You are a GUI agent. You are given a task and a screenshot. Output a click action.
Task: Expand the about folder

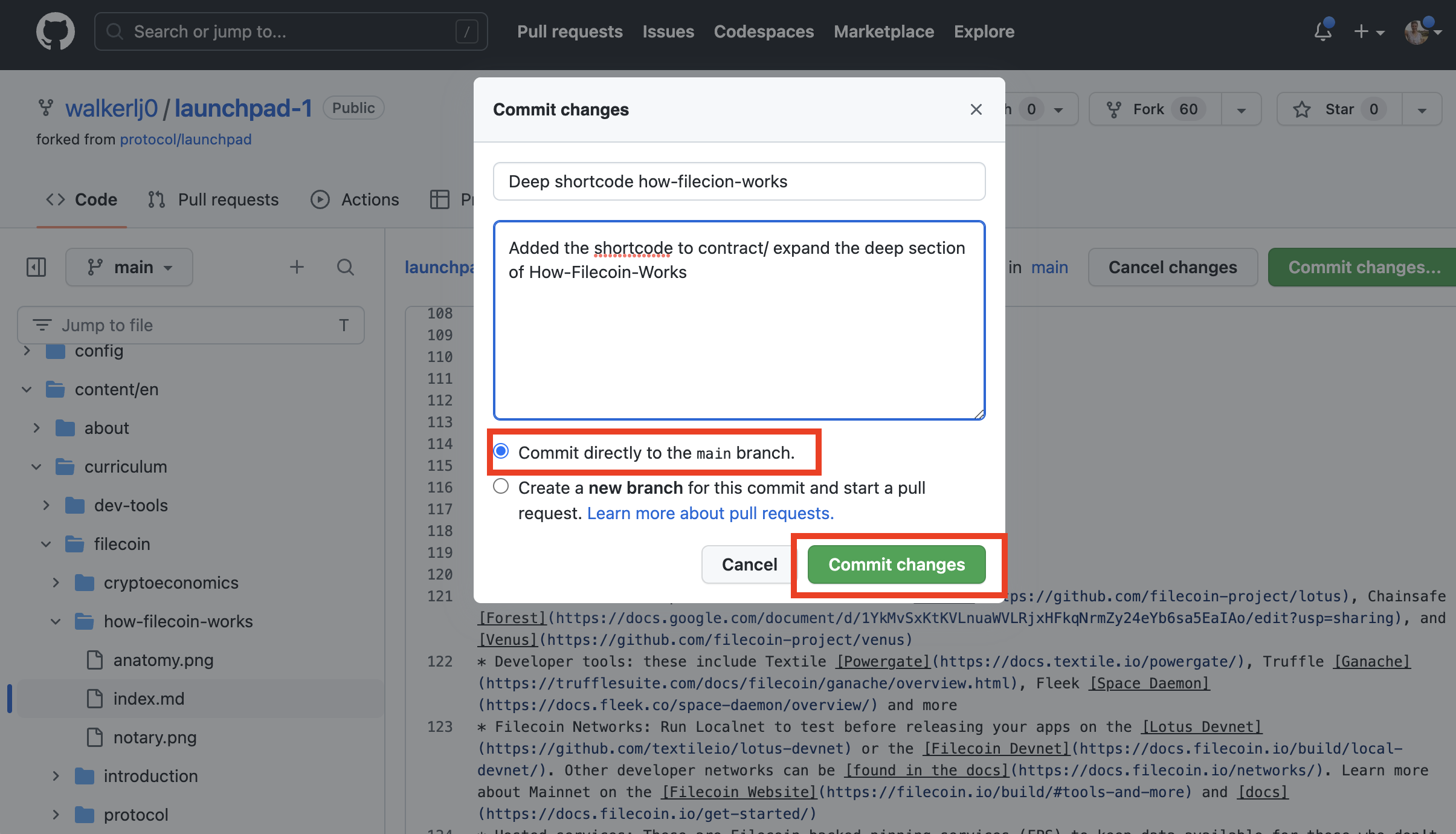coord(36,428)
